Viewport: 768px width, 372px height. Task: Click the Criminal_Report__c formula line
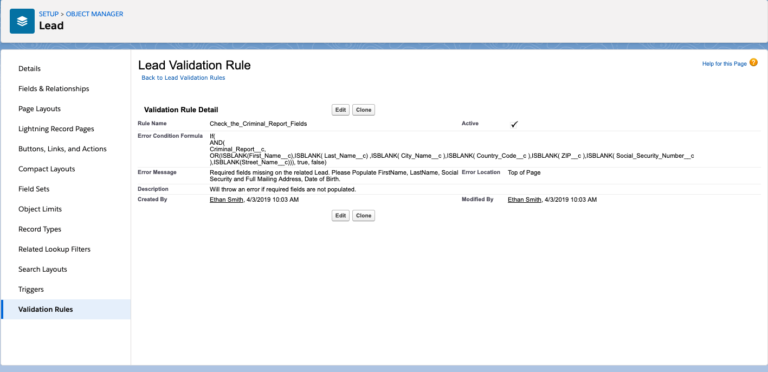pyautogui.click(x=238, y=149)
